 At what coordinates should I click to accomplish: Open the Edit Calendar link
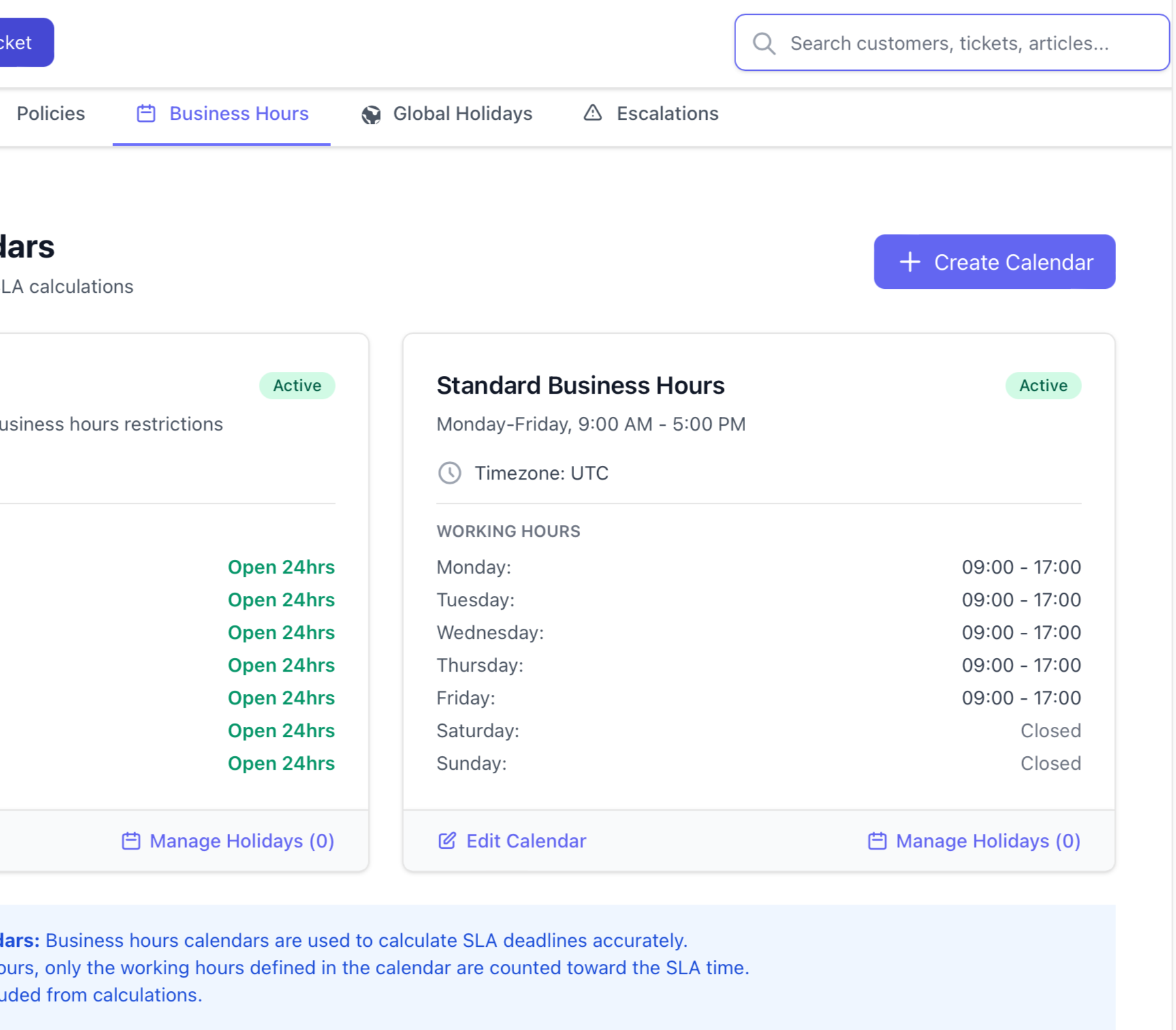coord(525,841)
